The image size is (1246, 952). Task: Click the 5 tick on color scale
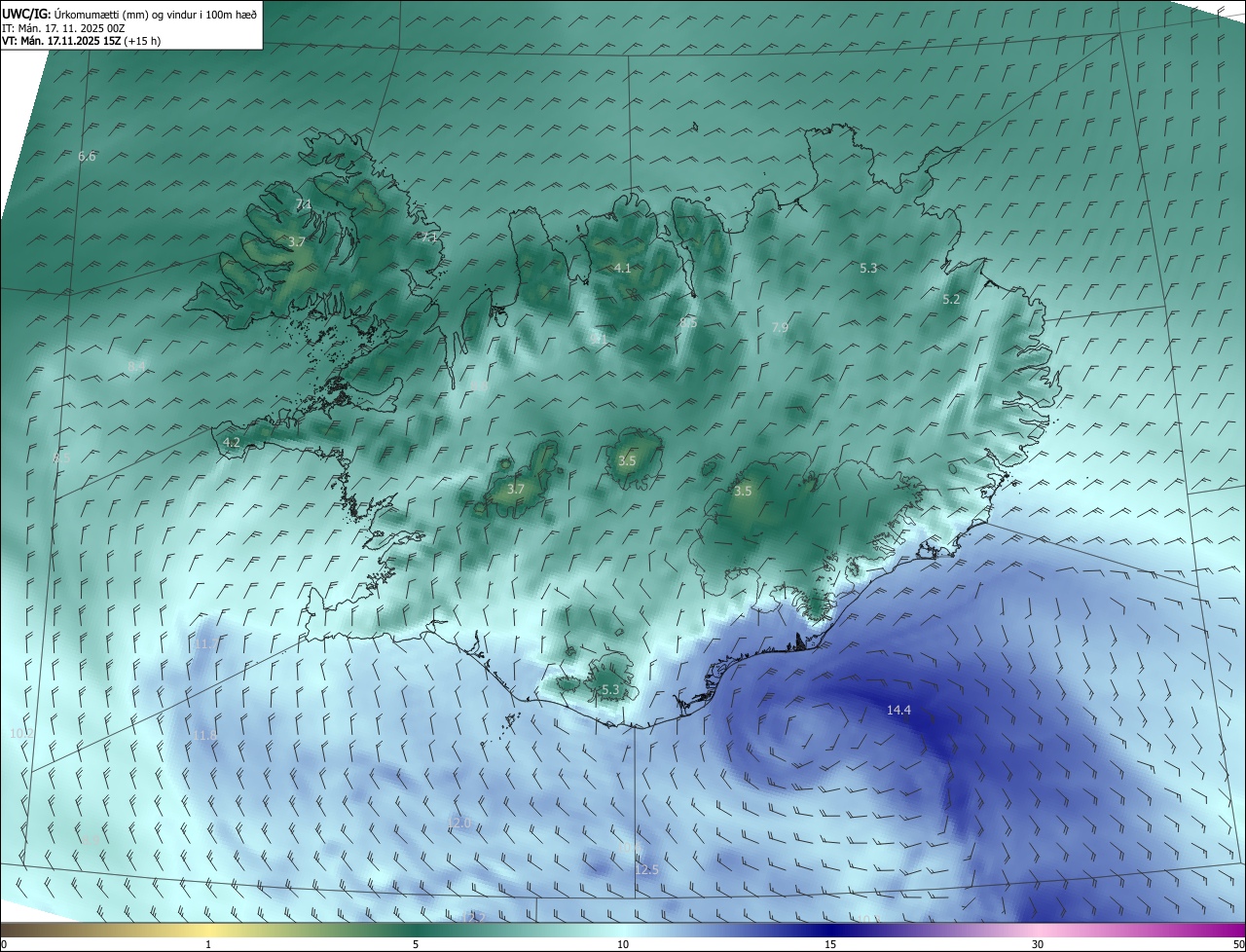point(416,944)
